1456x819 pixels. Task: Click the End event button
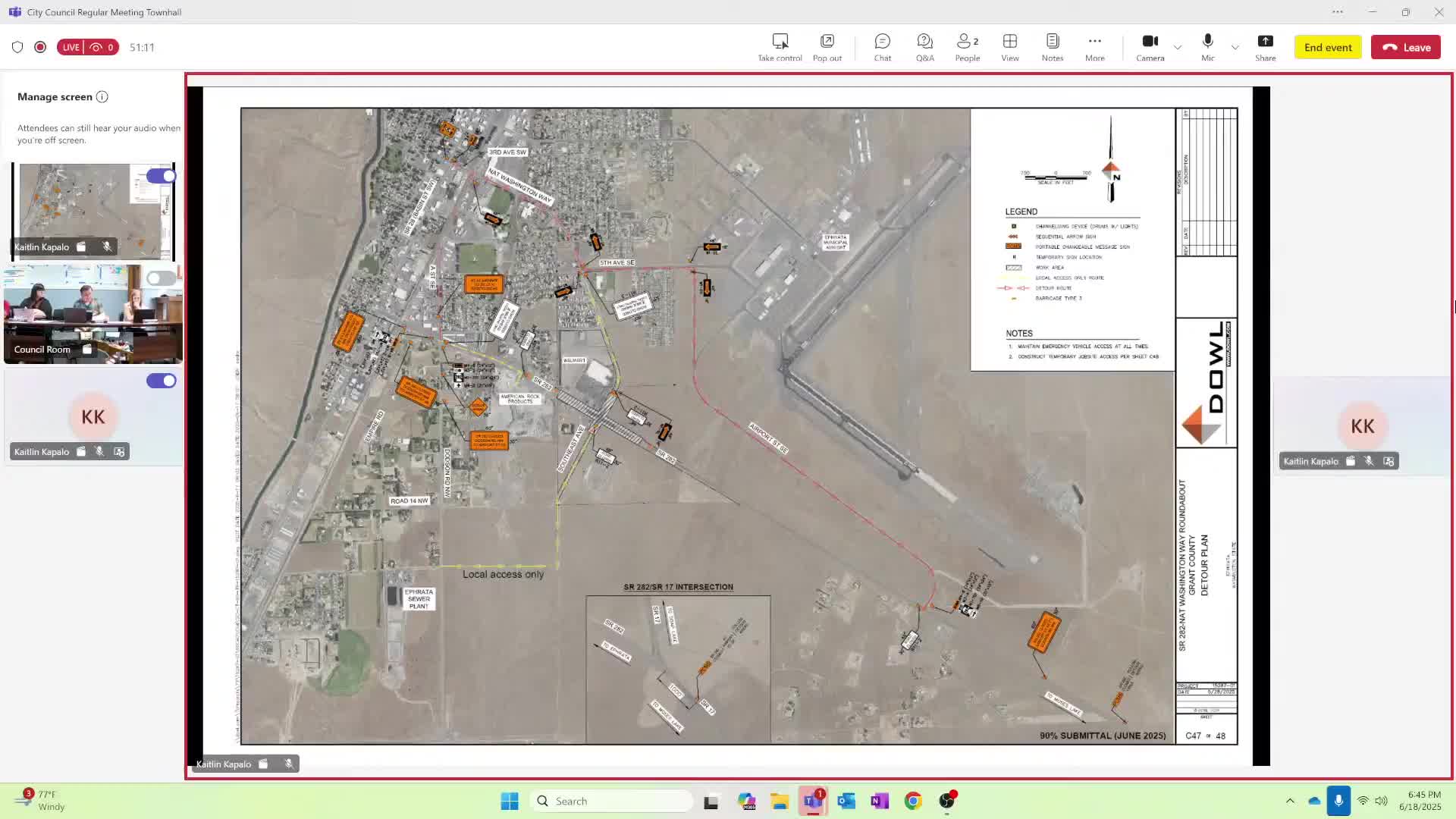pos(1328,47)
